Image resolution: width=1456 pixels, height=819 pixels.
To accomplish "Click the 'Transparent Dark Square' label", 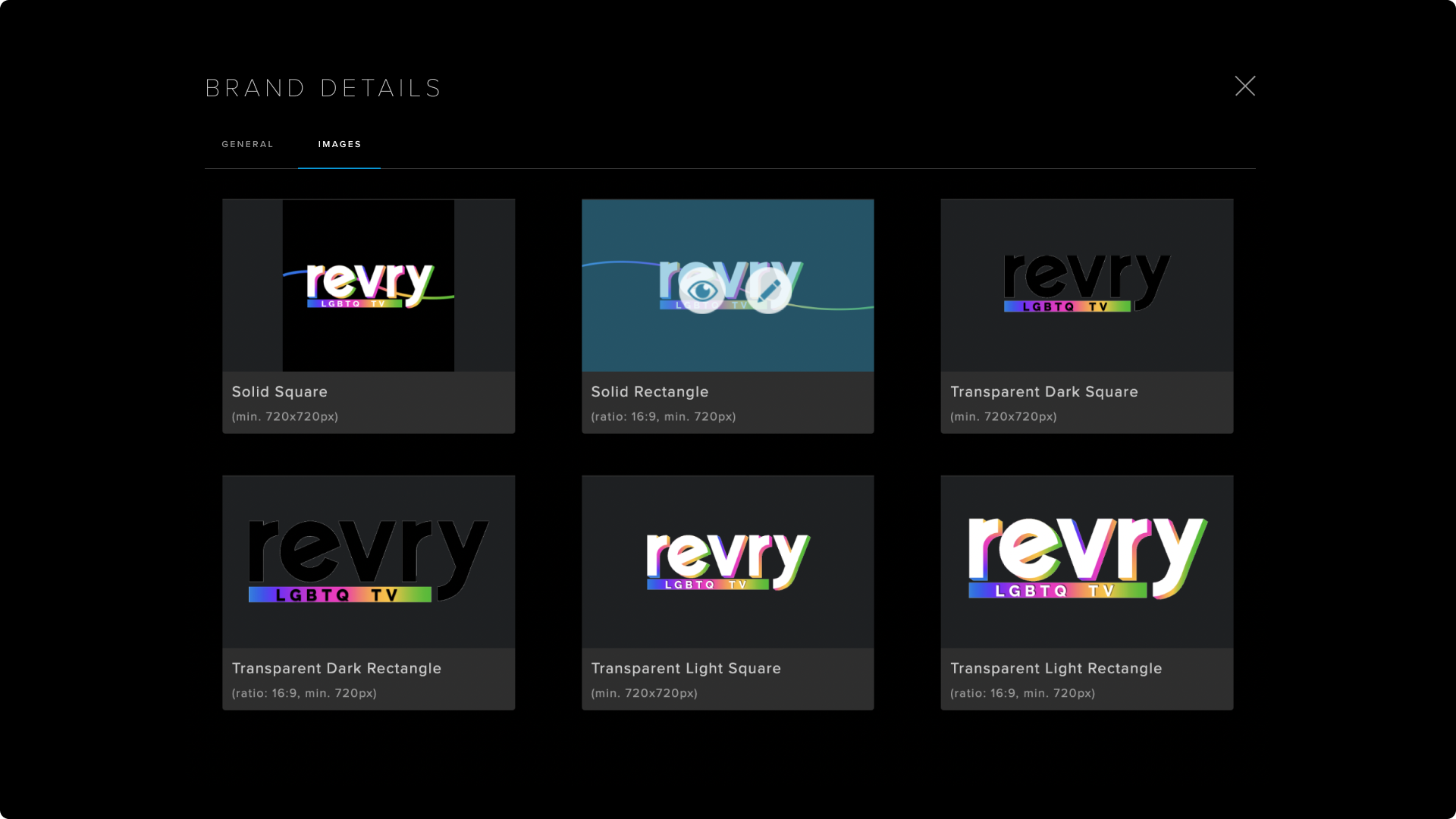I will [x=1044, y=392].
